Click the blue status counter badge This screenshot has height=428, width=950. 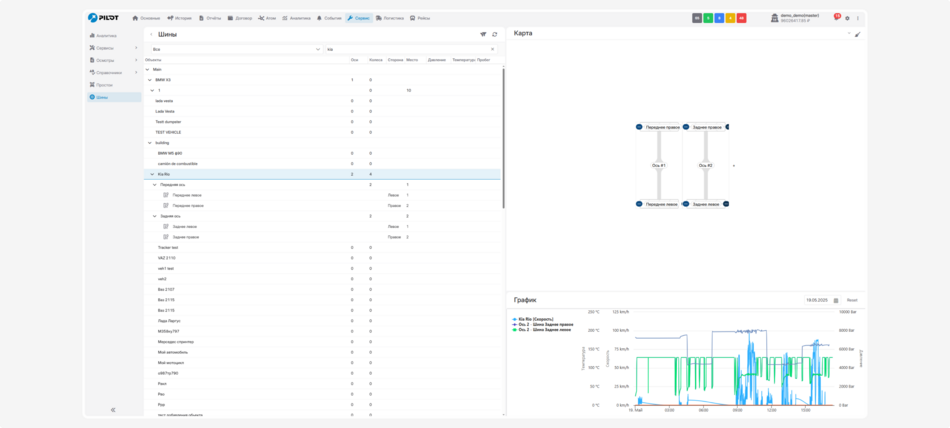pyautogui.click(x=719, y=18)
